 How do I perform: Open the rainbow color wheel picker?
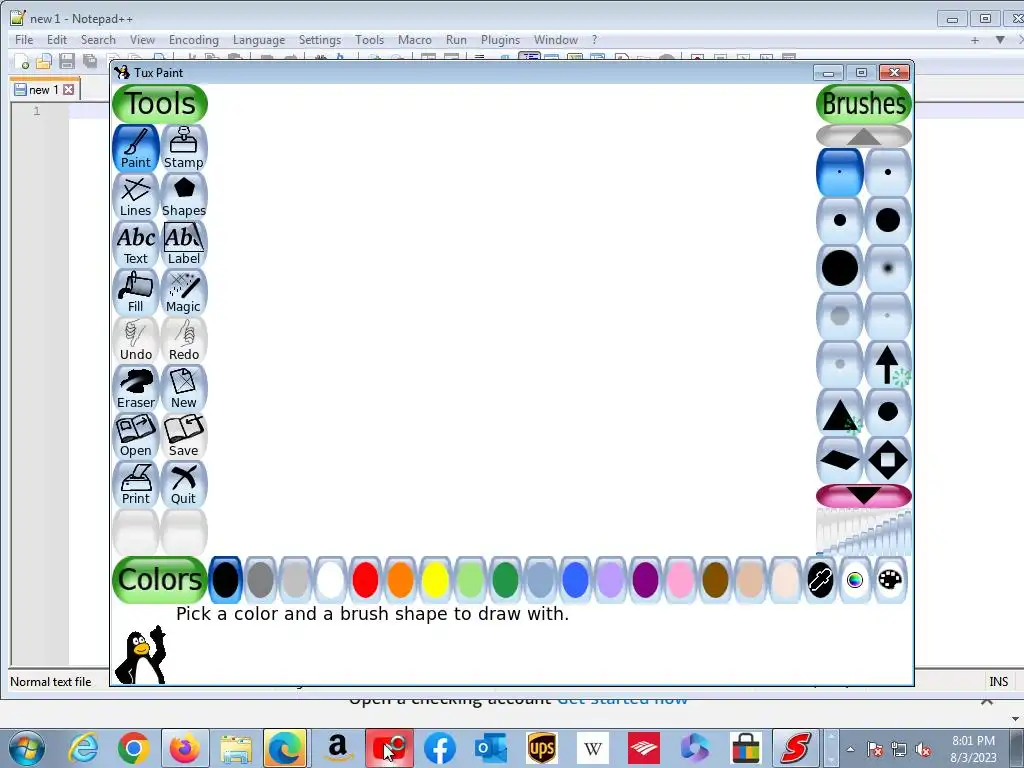point(855,580)
